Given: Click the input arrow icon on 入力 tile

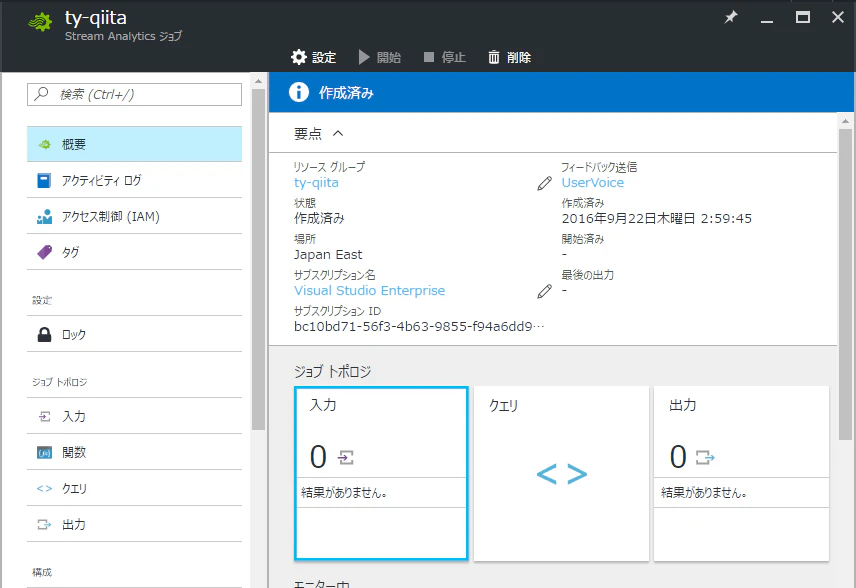Looking at the screenshot, I should click(x=346, y=457).
